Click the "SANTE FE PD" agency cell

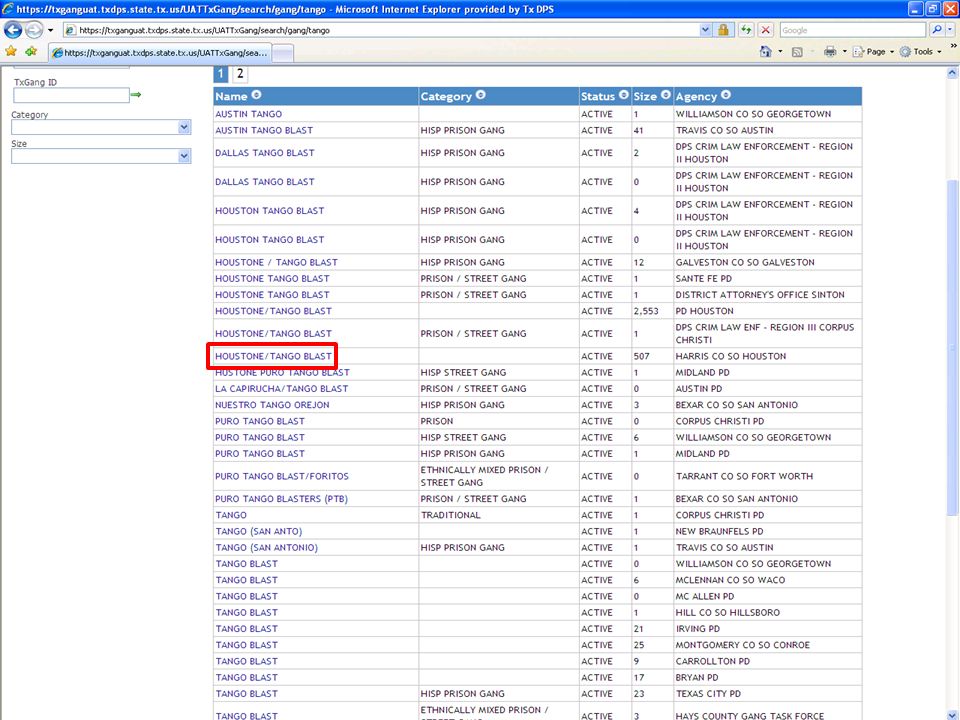pyautogui.click(x=703, y=279)
